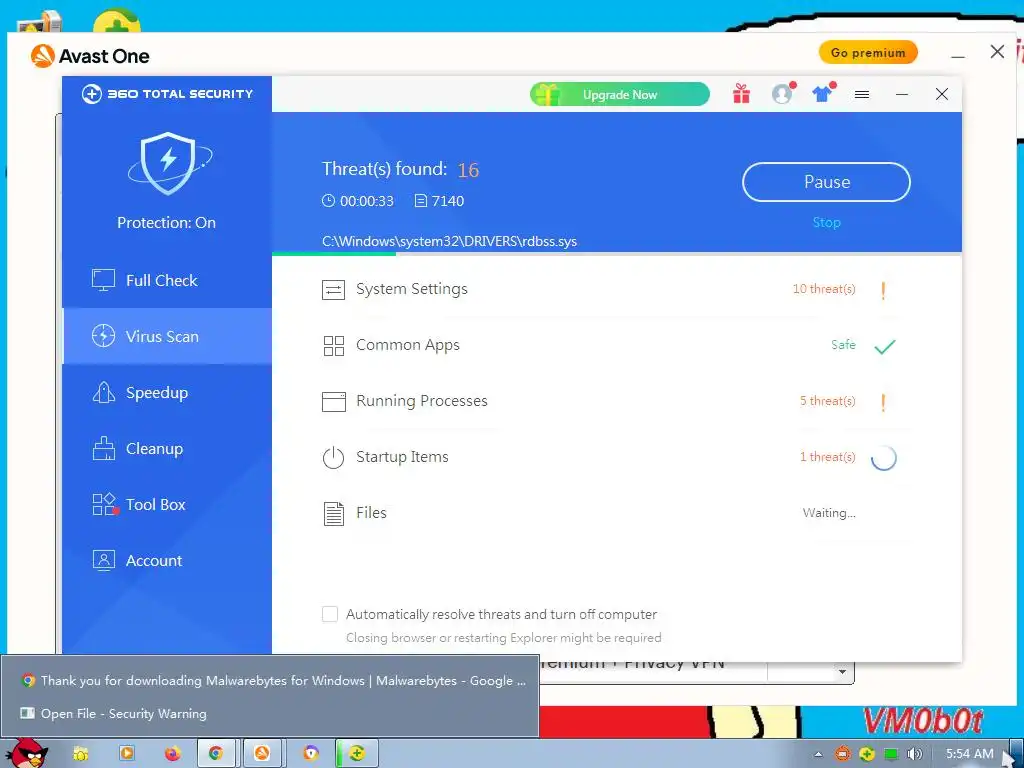Image resolution: width=1024 pixels, height=768 pixels.
Task: Click the Angry Bird start button
Action: click(x=27, y=752)
